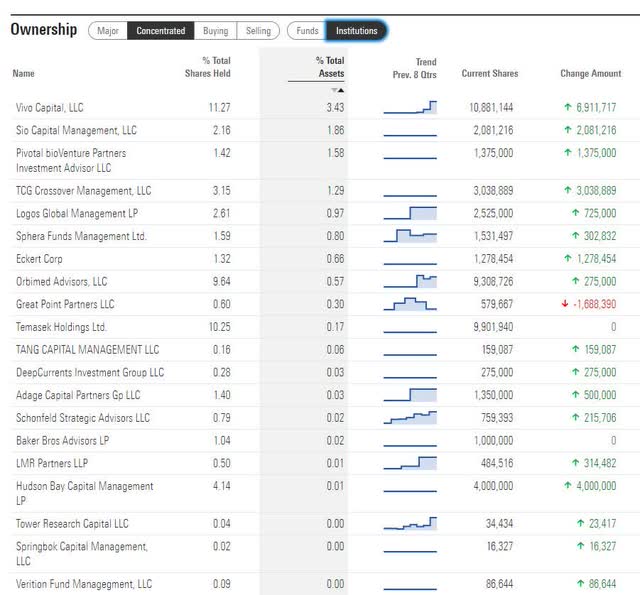Image resolution: width=640 pixels, height=595 pixels.
Task: Open Logos Global Management LP
Action: pyautogui.click(x=77, y=213)
